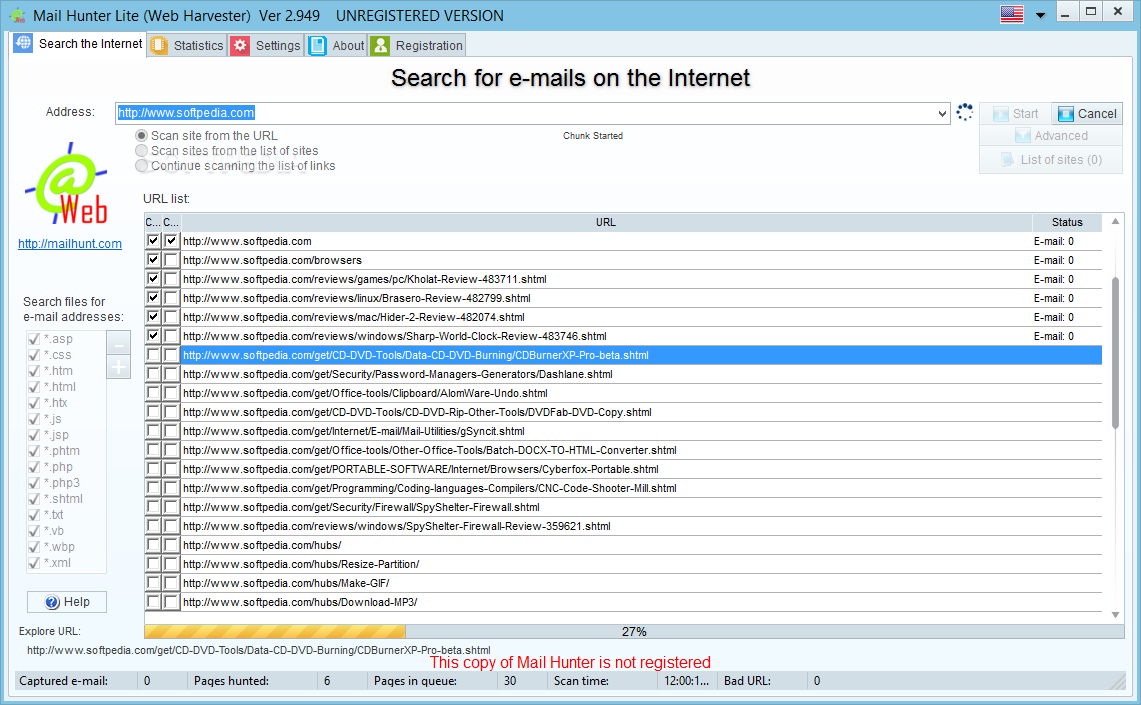This screenshot has width=1141, height=705.
Task: Click the US flag language icon
Action: click(1011, 15)
